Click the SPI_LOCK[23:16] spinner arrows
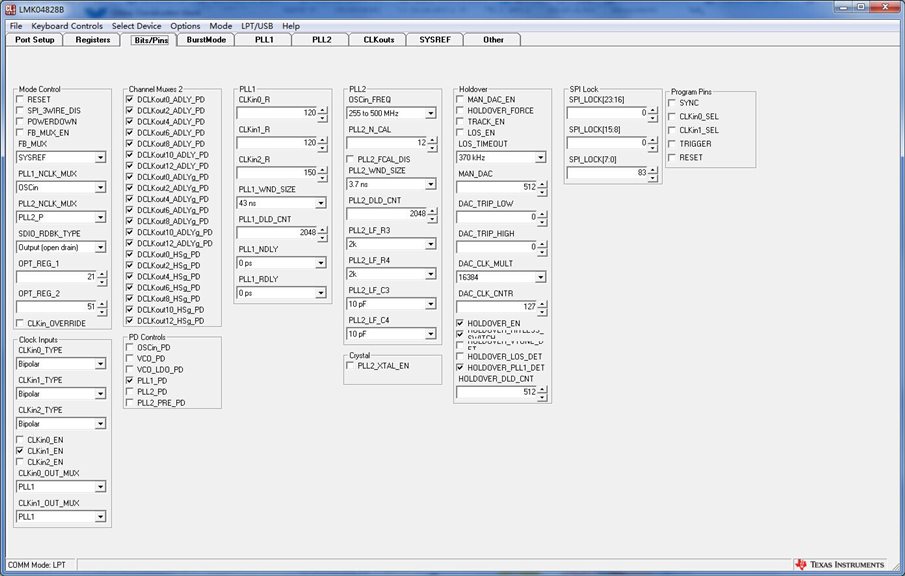Image resolution: width=905 pixels, height=576 pixels. pos(653,114)
